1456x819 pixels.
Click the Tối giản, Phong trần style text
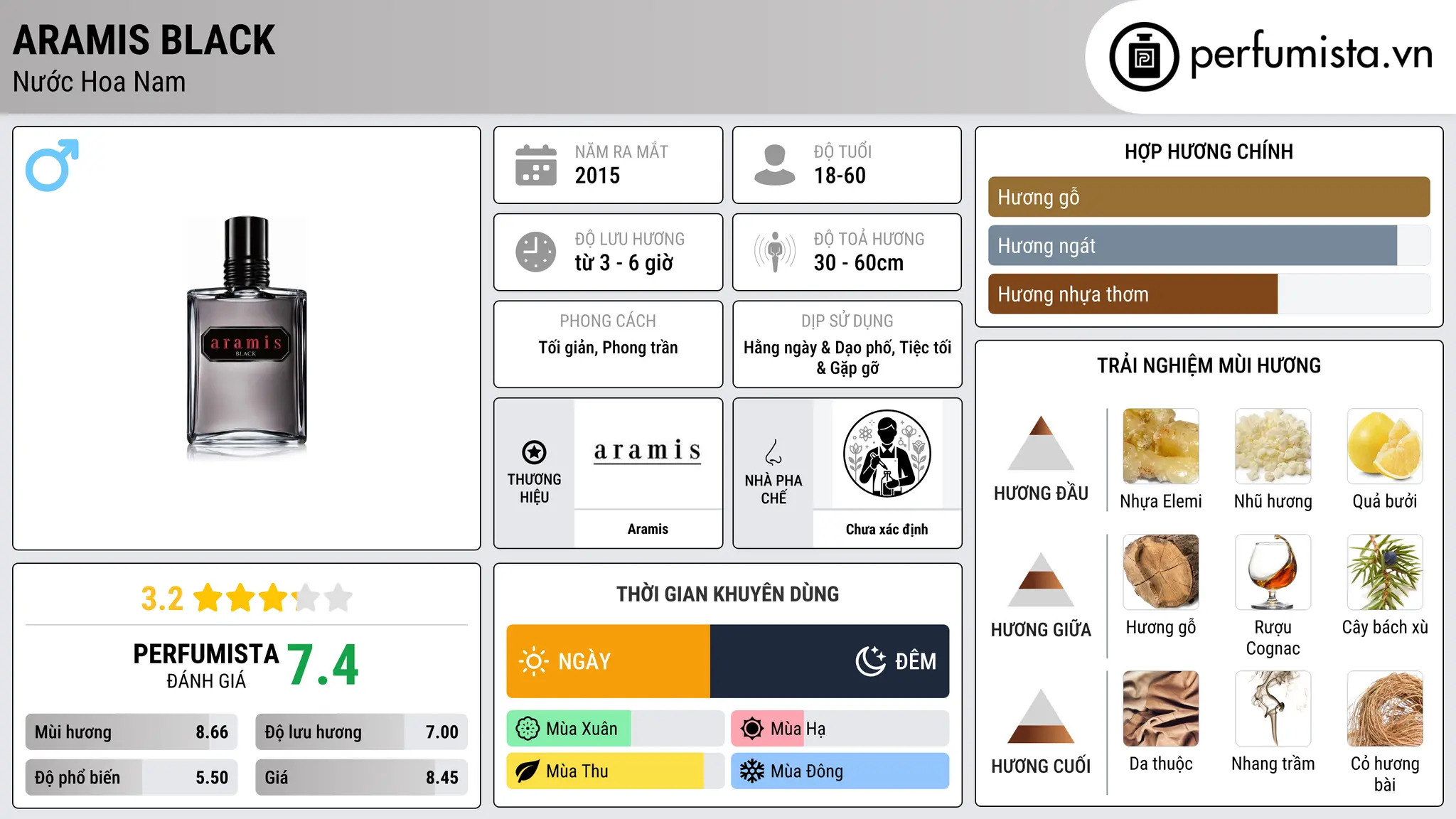pyautogui.click(x=608, y=348)
